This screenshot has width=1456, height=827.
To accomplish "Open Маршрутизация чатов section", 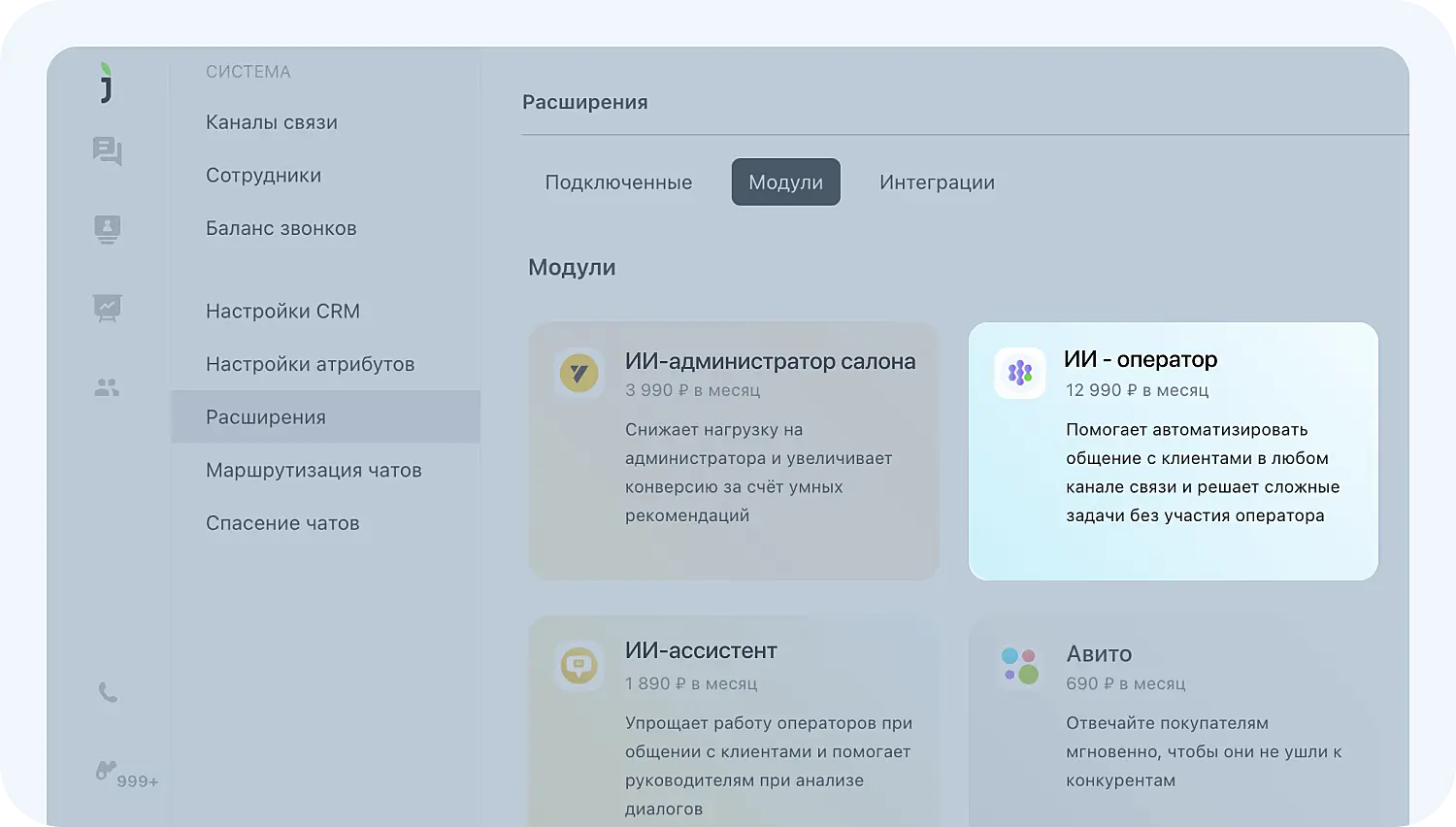I will [x=314, y=470].
